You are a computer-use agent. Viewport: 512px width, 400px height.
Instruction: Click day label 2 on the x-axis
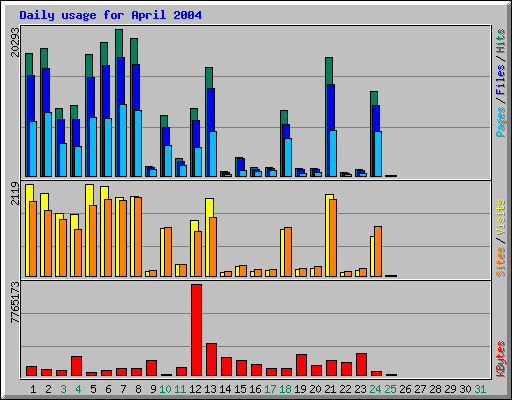click(48, 389)
